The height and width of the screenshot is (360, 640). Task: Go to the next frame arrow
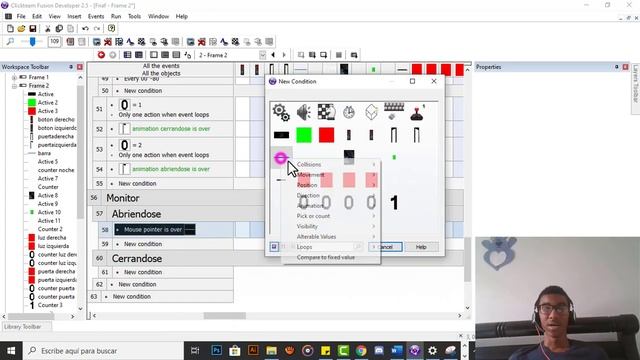point(284,55)
